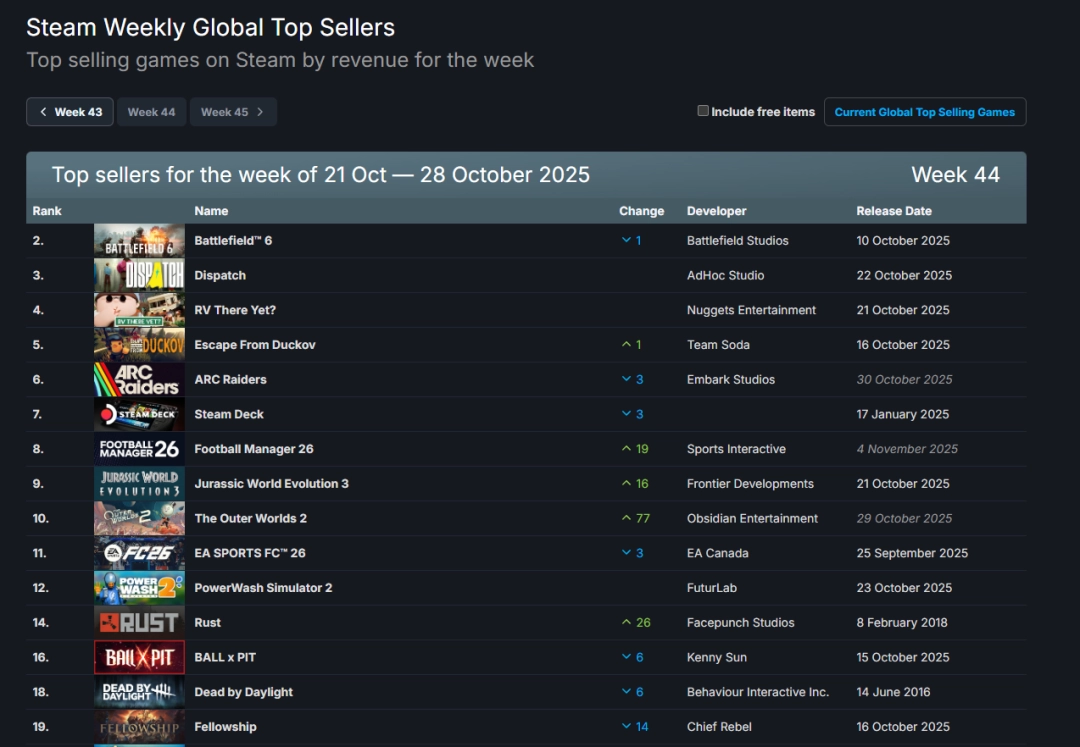
Task: Open the Steam Deck entry
Action: coord(229,414)
